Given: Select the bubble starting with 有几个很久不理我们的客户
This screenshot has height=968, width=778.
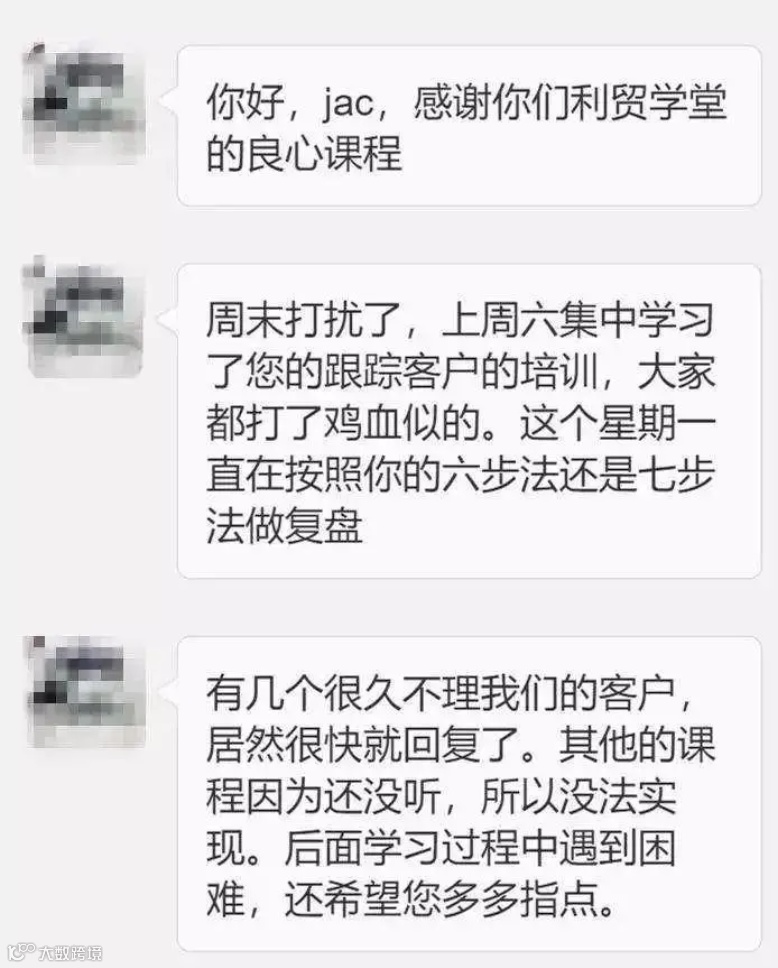Looking at the screenshot, I should point(469,794).
